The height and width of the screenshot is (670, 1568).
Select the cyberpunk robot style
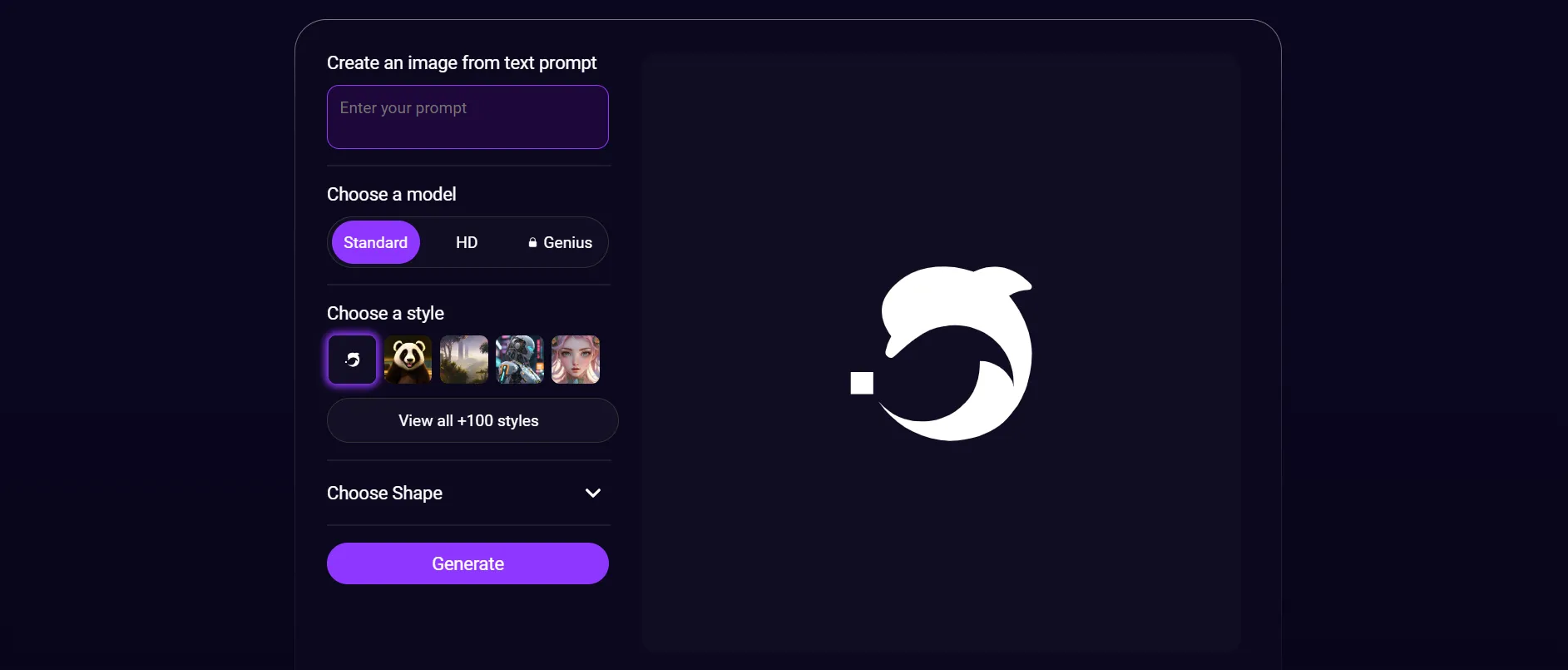(519, 360)
